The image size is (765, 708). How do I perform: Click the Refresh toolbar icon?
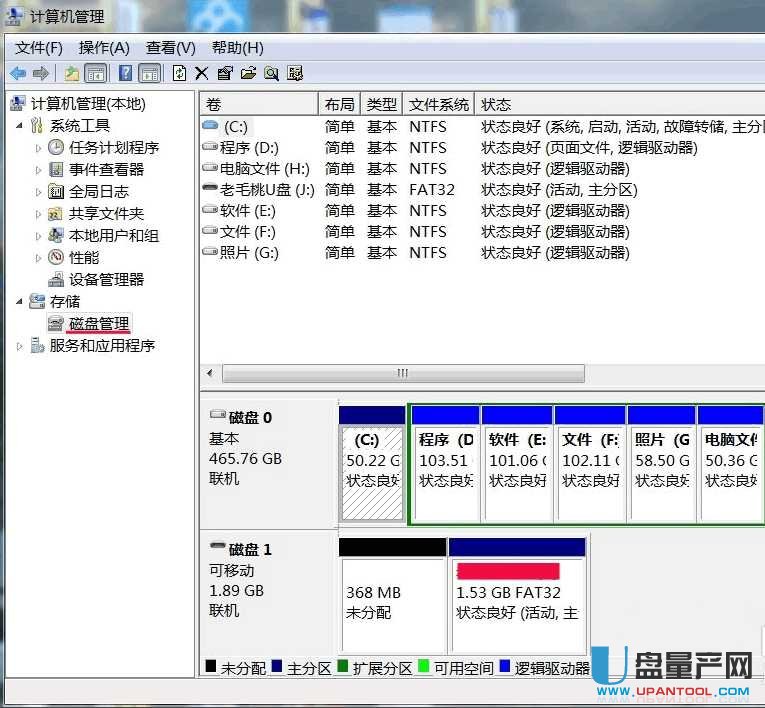(179, 73)
